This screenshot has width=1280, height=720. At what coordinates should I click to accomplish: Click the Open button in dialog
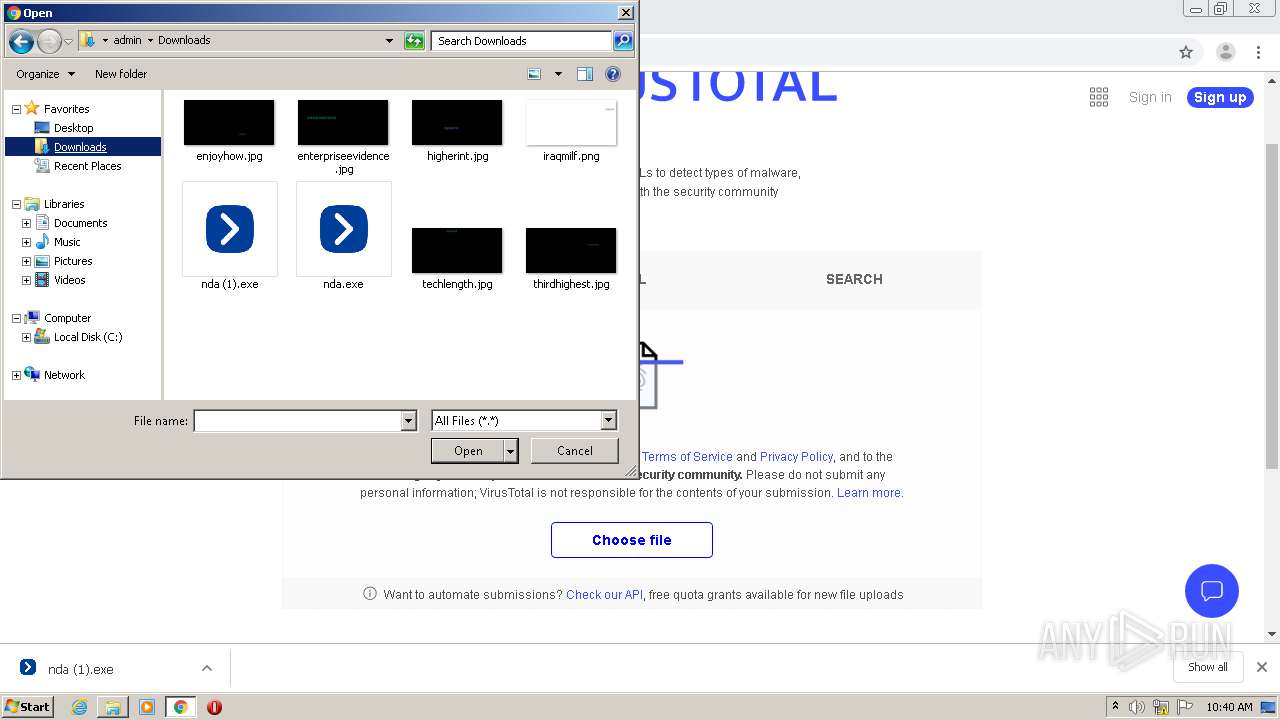(468, 451)
